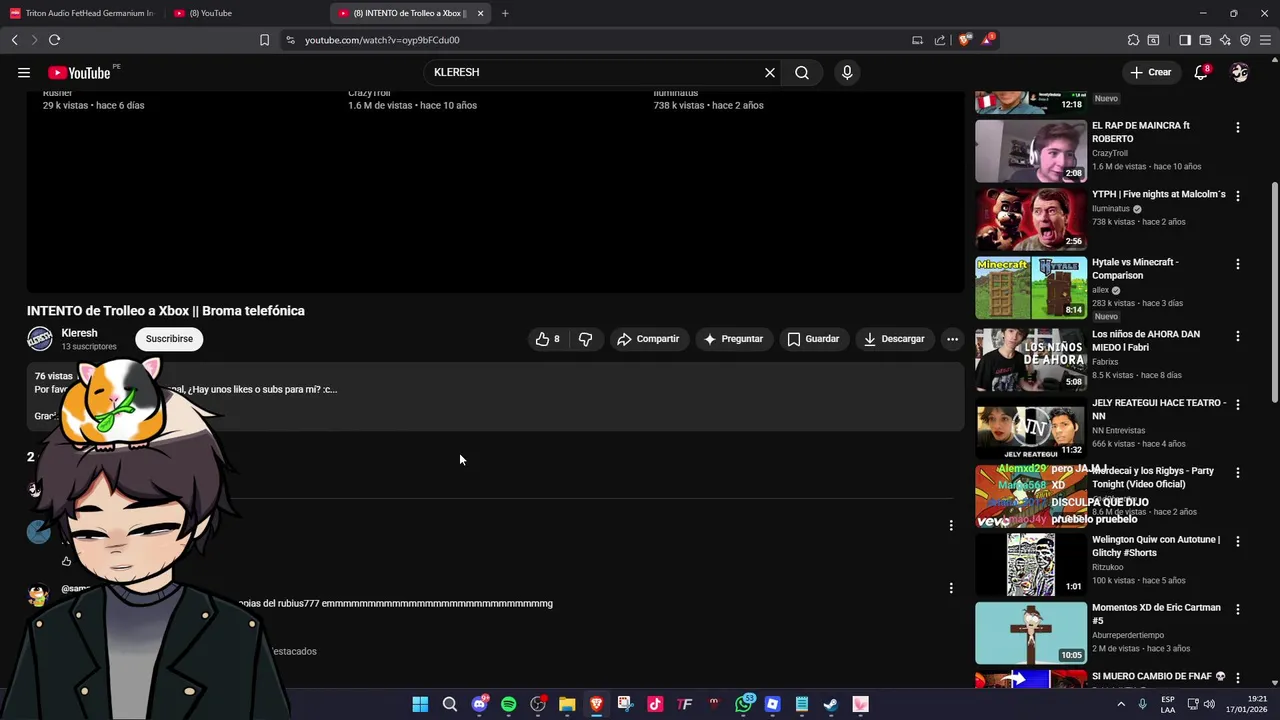
Task: Open volume control in system tray
Action: pos(1211,704)
